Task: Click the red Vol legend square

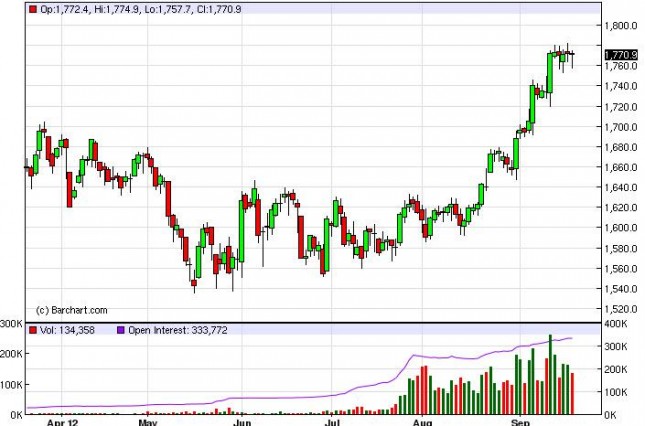Action: coord(33,330)
